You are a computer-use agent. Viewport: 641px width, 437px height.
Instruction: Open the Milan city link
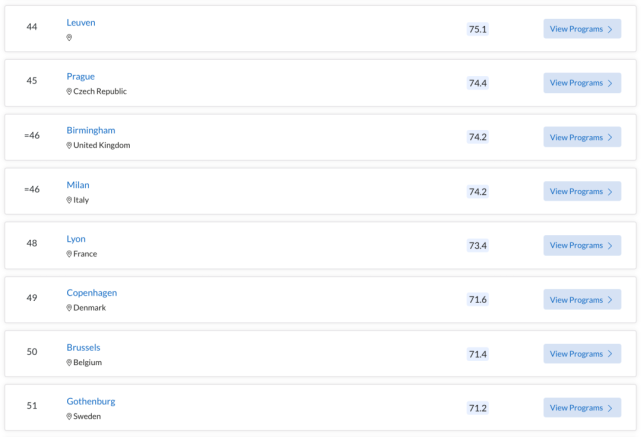tap(78, 185)
